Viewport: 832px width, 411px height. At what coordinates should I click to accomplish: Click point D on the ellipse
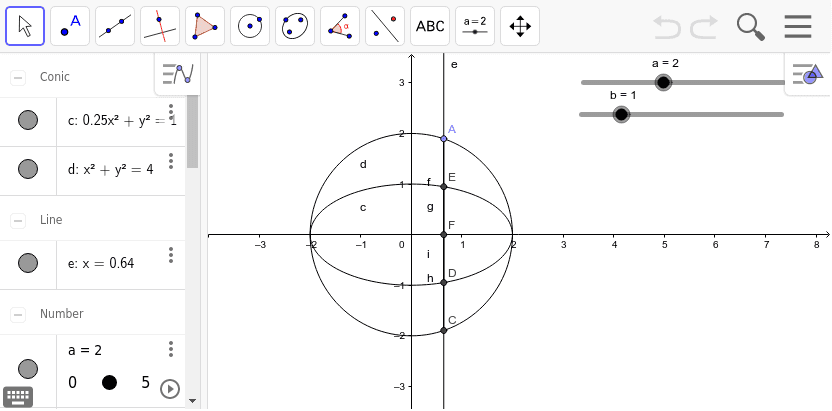click(x=444, y=282)
